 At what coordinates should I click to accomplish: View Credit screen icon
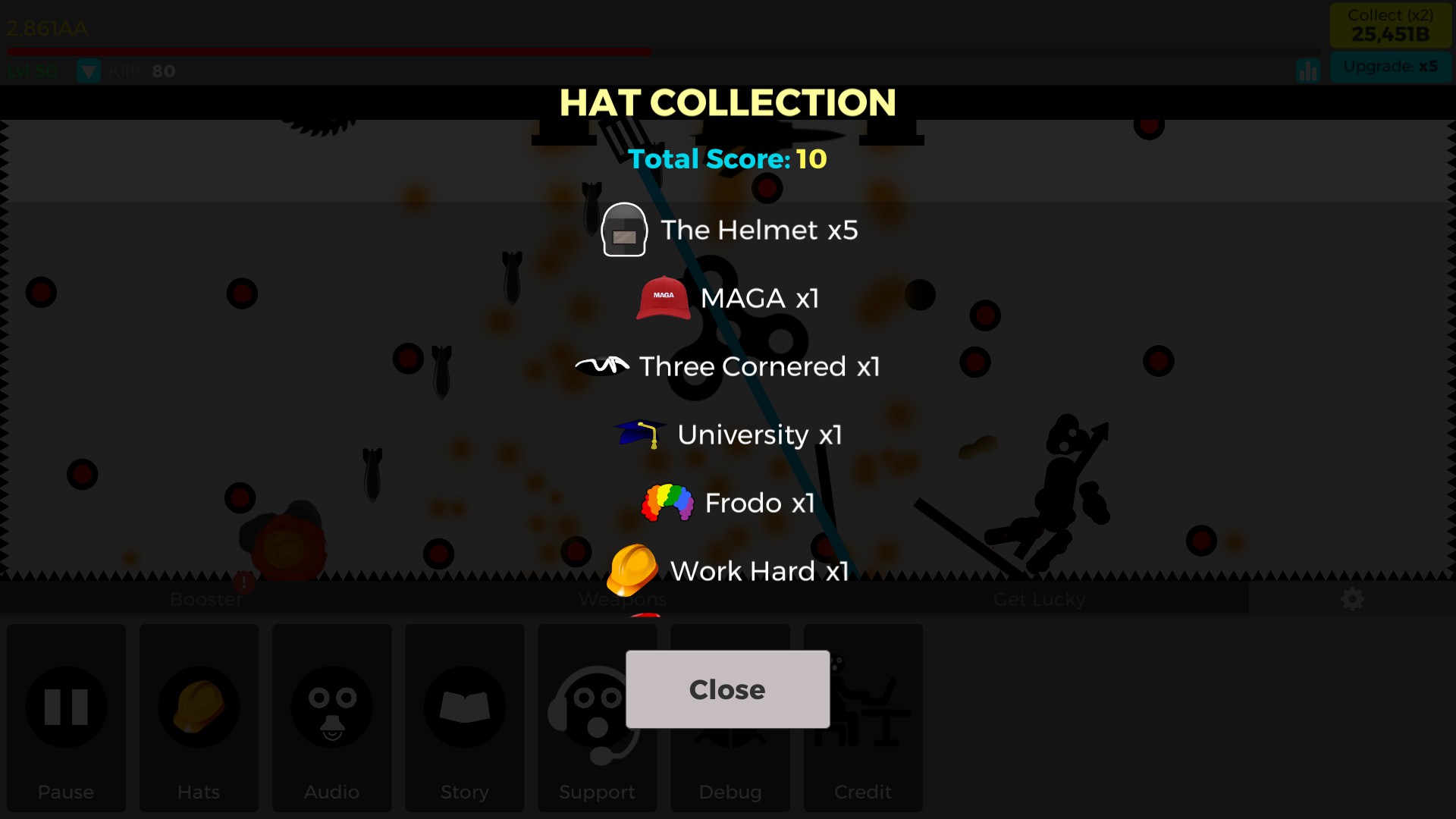pyautogui.click(x=862, y=707)
